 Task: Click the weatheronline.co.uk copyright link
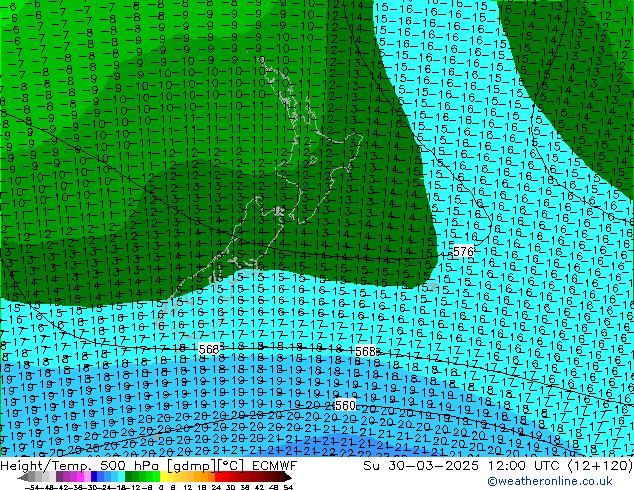click(x=550, y=481)
